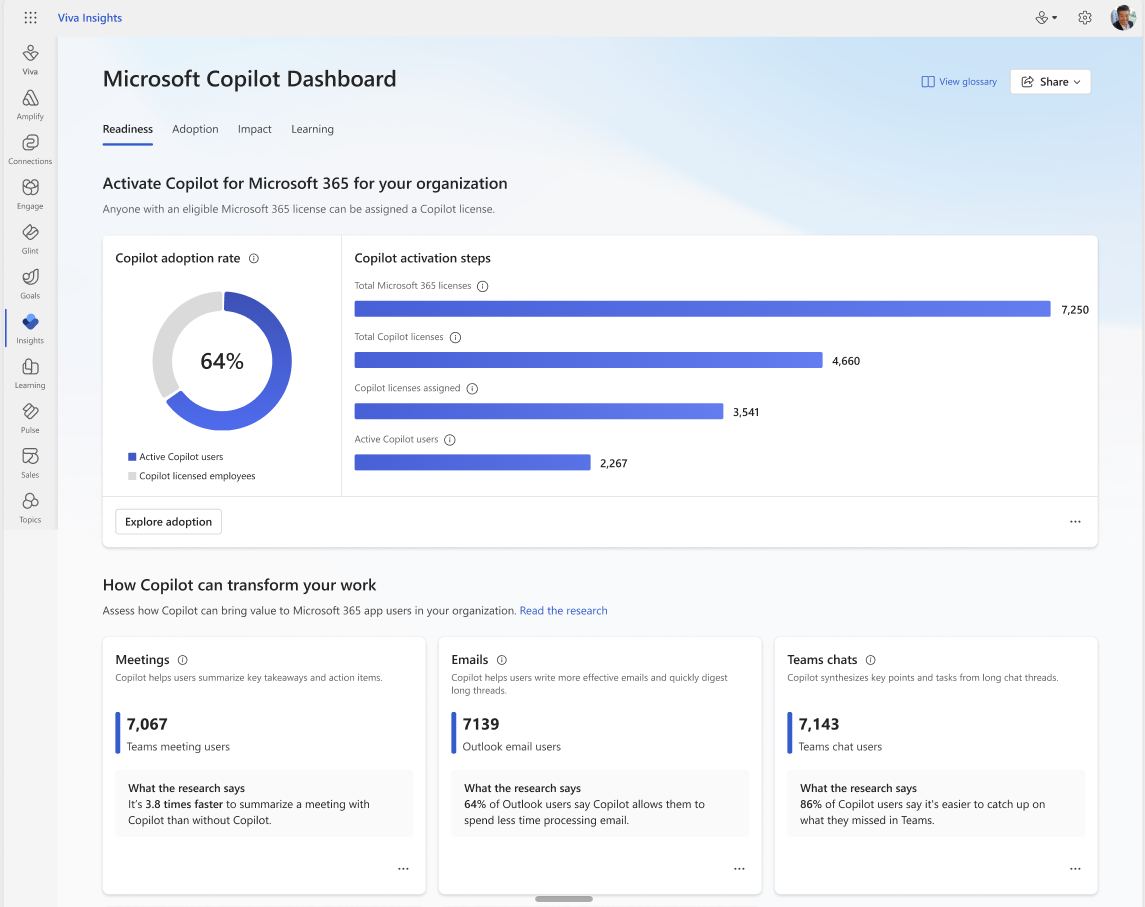The width and height of the screenshot is (1145, 907).
Task: Open Sales in the sidebar
Action: 30,463
